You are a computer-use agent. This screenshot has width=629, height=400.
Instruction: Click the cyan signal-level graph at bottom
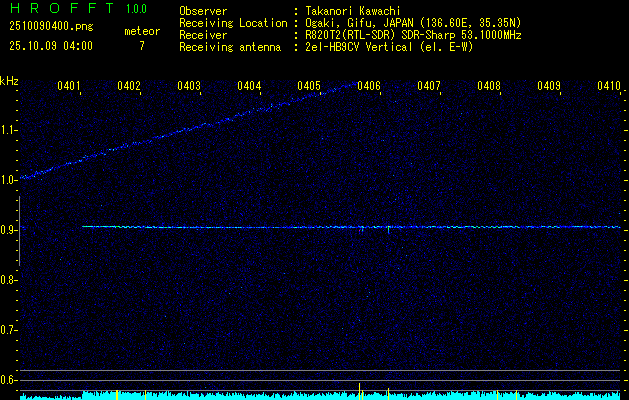pos(320,396)
